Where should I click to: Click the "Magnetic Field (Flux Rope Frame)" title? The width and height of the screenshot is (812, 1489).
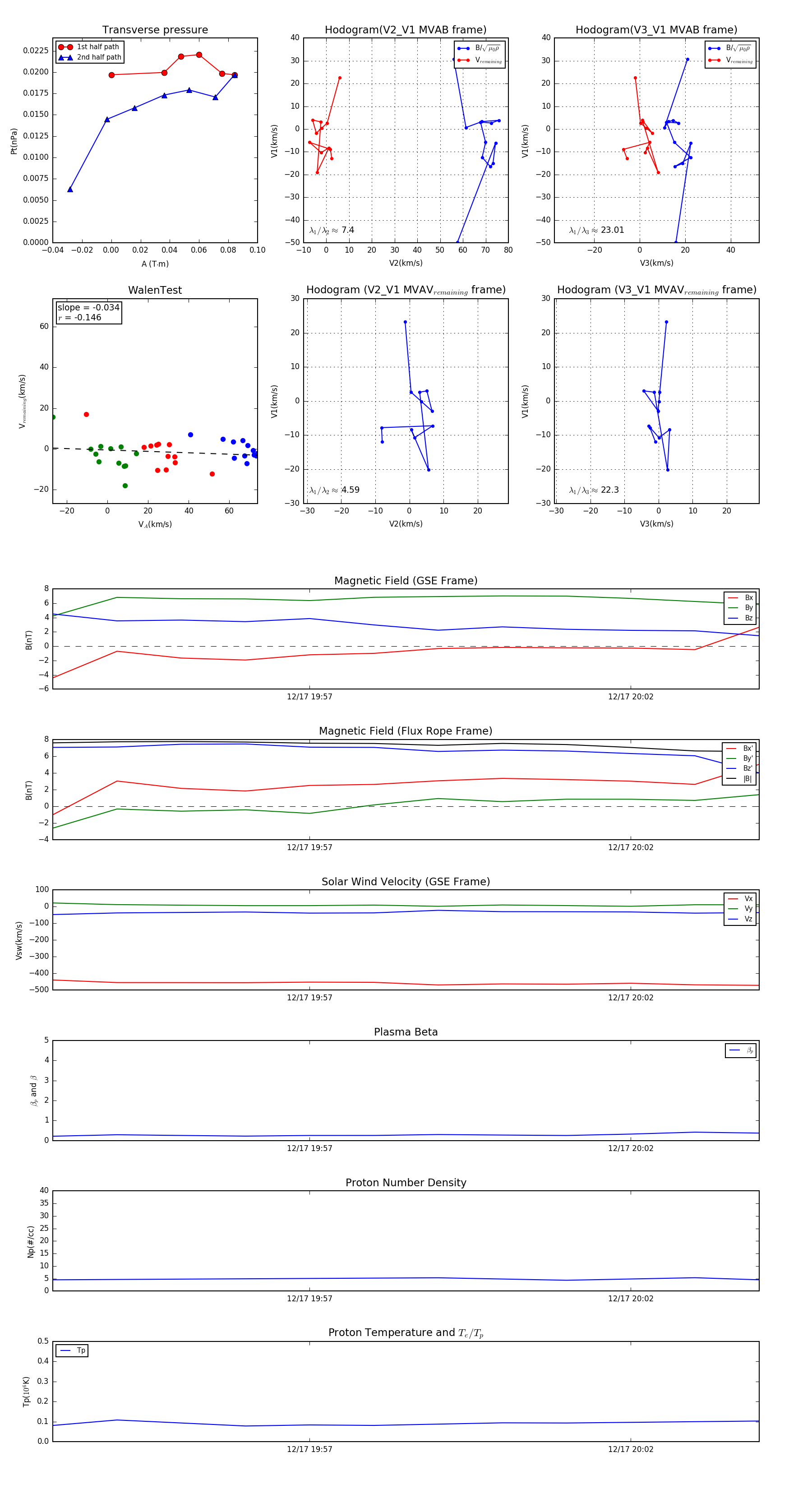pos(406,731)
